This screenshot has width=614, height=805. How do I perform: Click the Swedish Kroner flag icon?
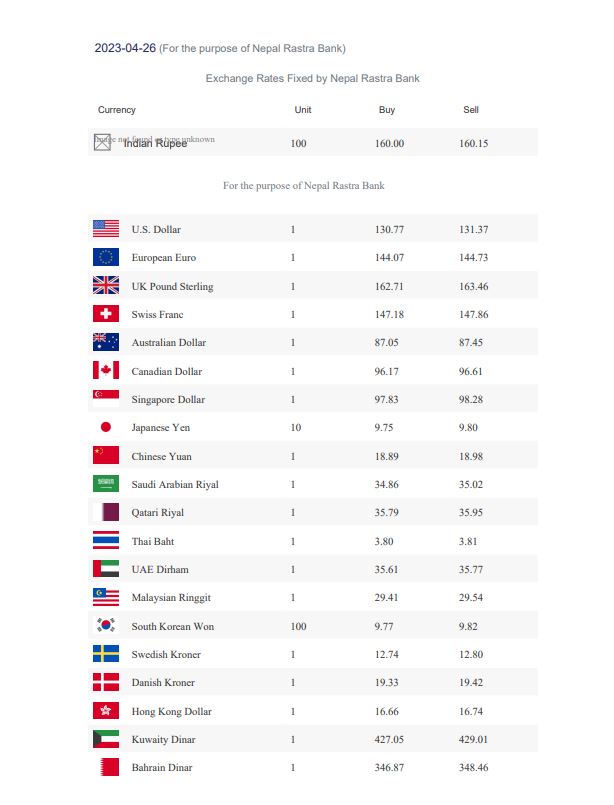tap(106, 654)
